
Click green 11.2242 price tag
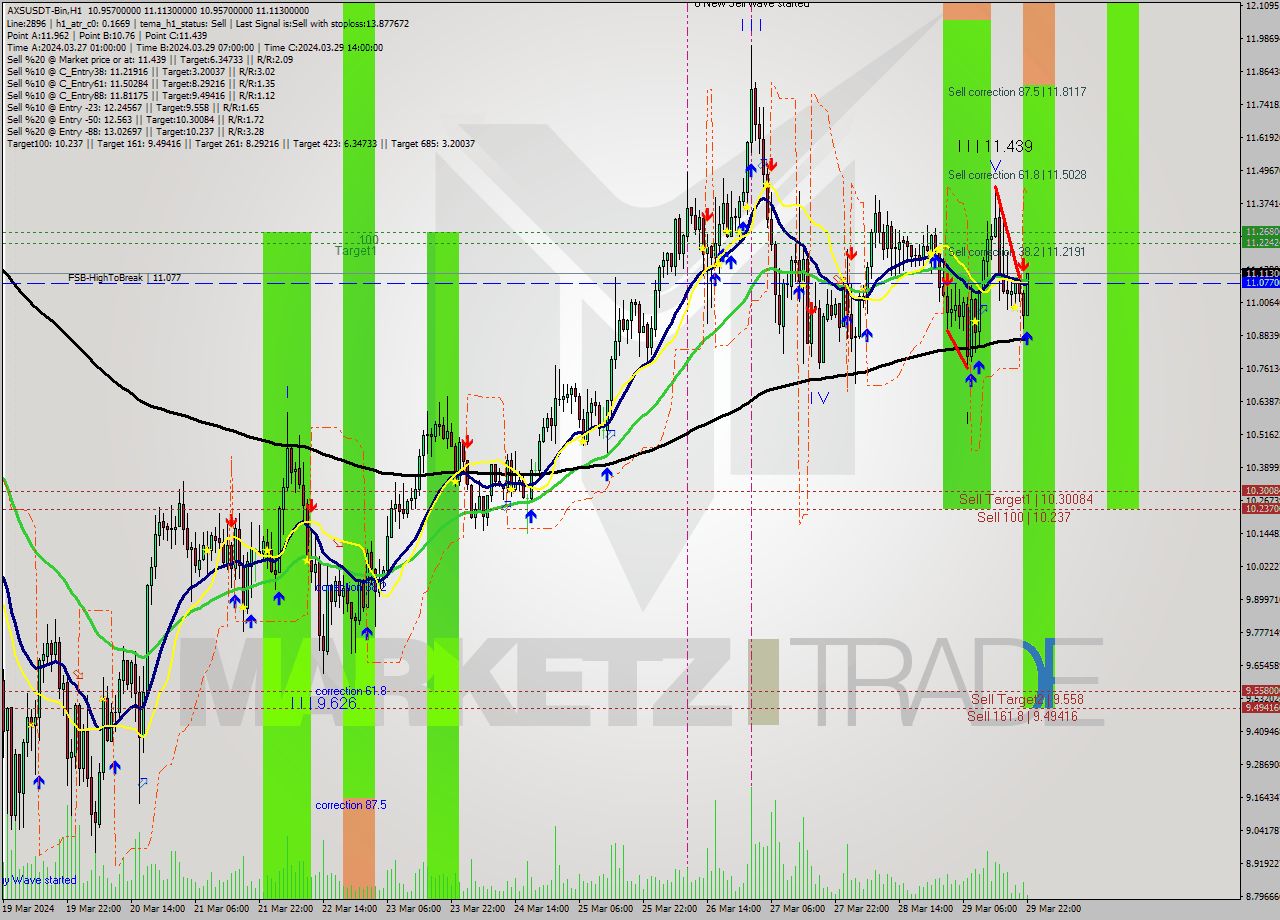(1260, 242)
